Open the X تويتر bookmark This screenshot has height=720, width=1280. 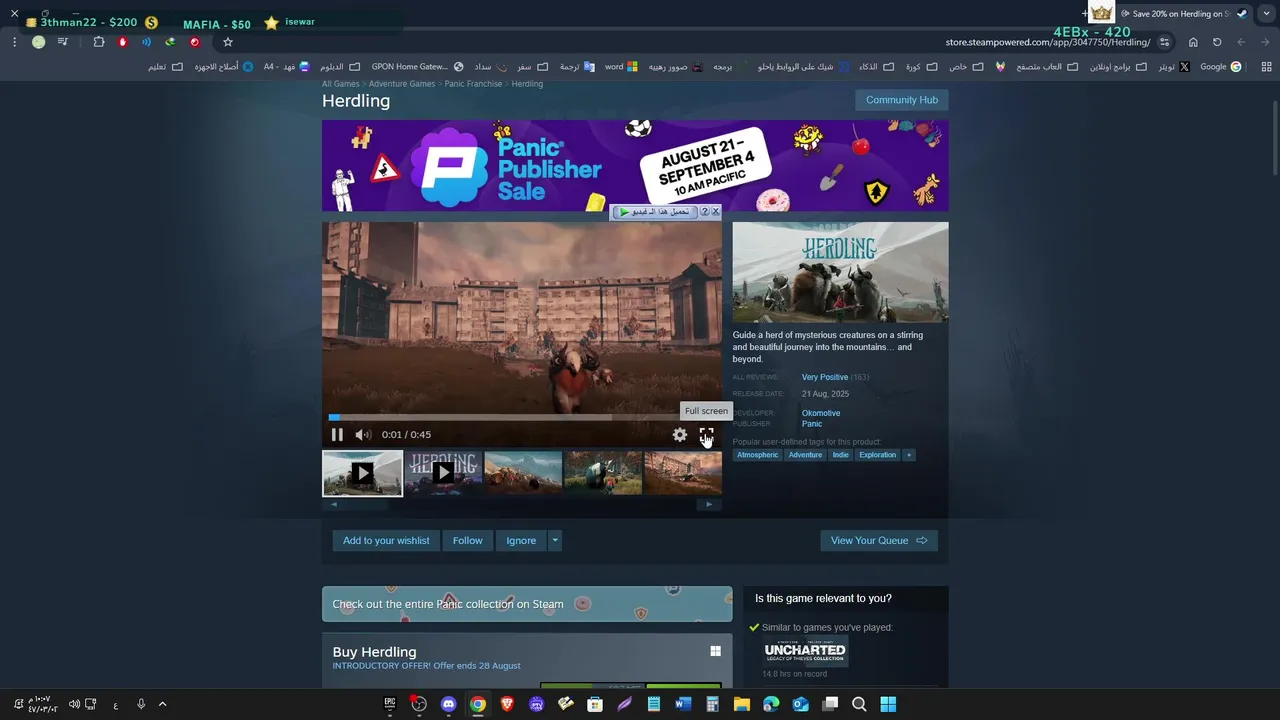pos(1174,67)
